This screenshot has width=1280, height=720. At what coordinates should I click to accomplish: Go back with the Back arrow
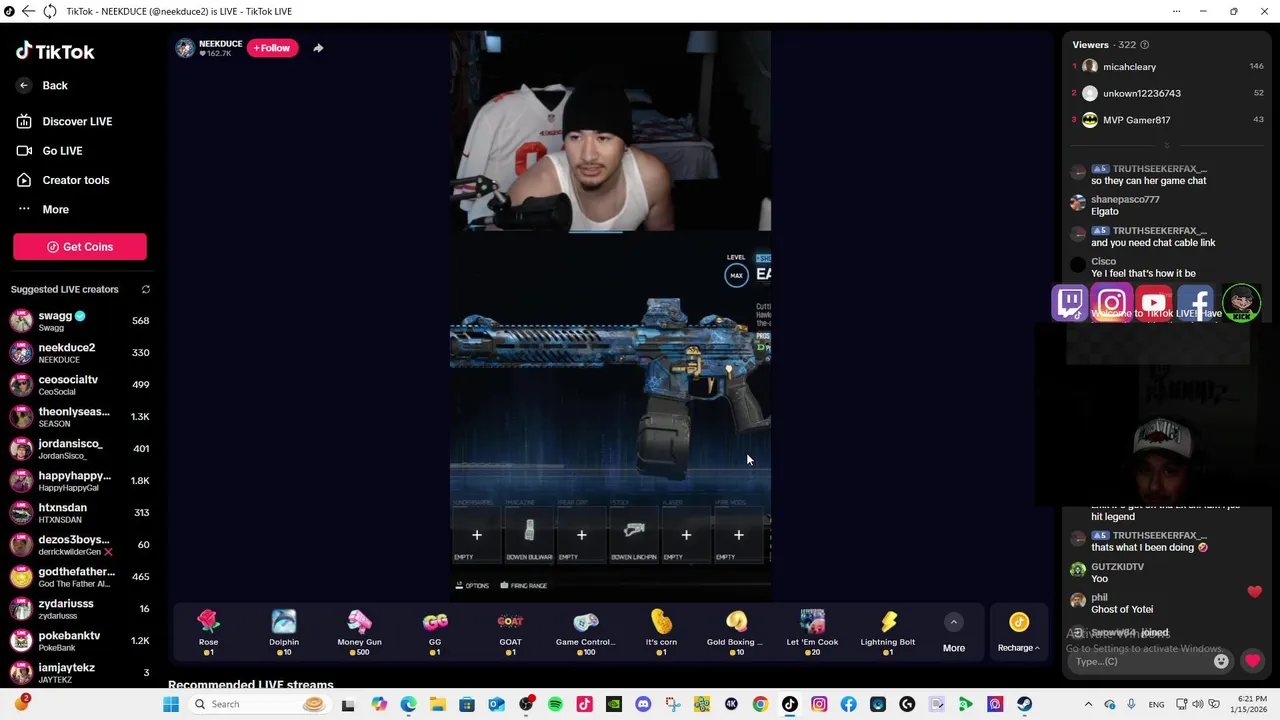click(x=43, y=86)
